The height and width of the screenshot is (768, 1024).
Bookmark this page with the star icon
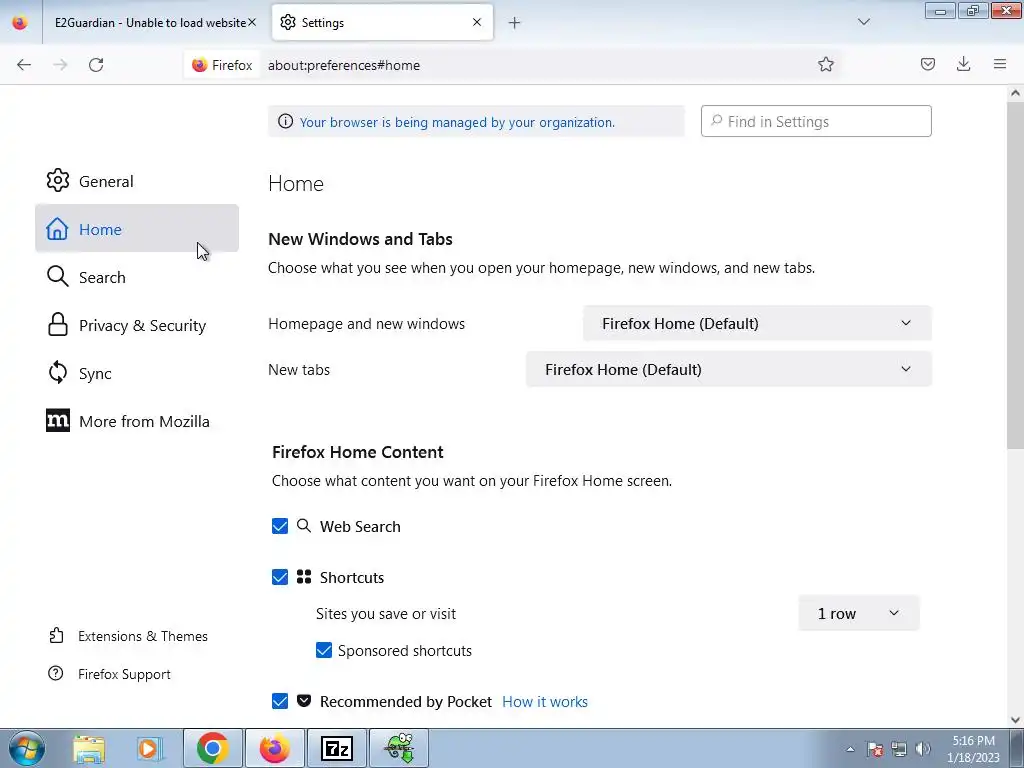825,64
